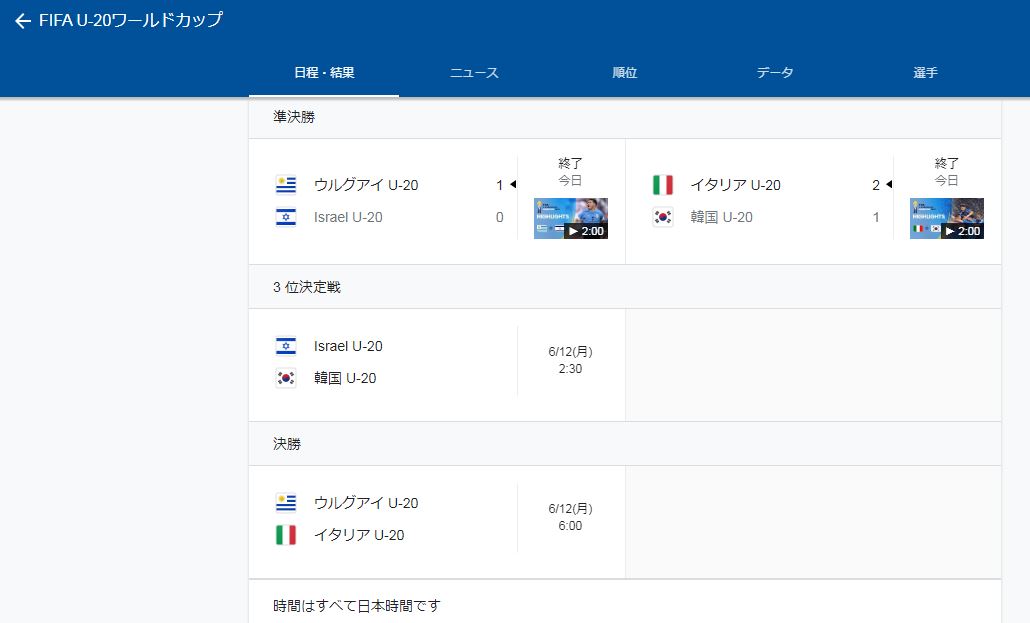Click Italy flag icon in semifinal match
This screenshot has height=623, width=1030.
click(663, 185)
